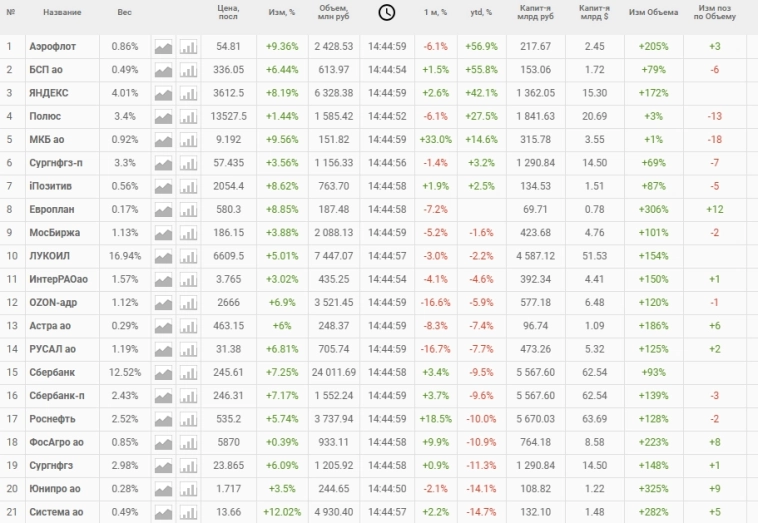Open the area chart for Система ао
Viewport: 758px width, 523px height.
163,512
